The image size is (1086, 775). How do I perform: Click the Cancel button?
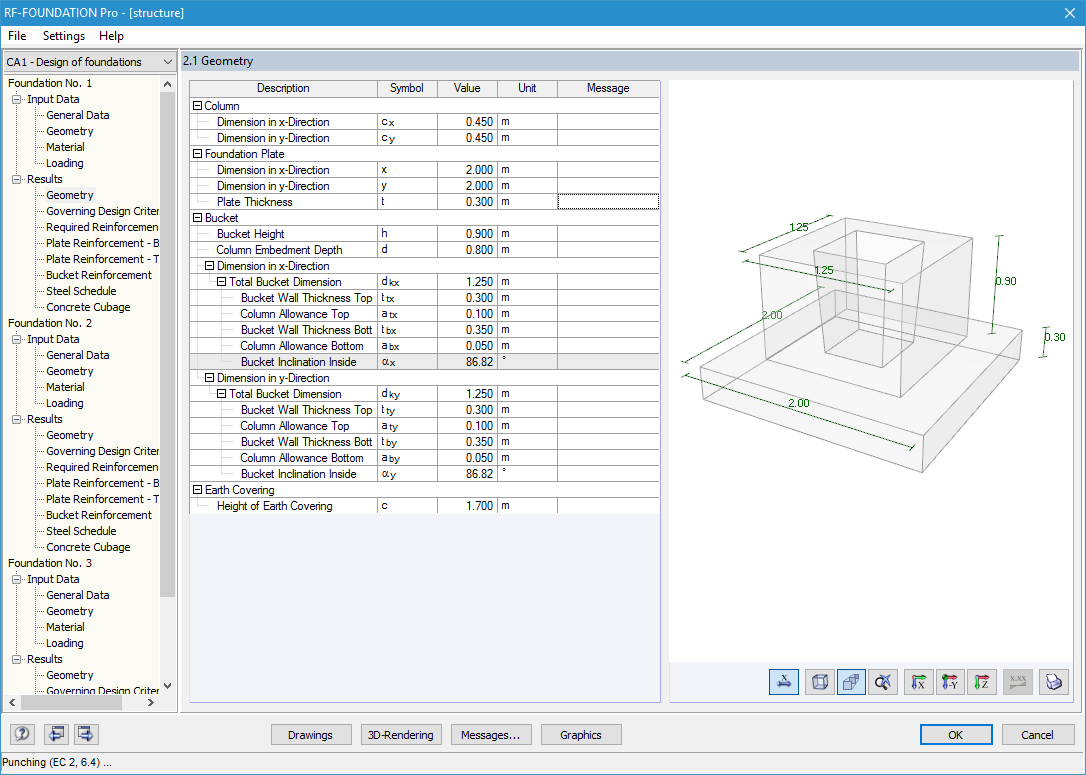pos(1037,735)
